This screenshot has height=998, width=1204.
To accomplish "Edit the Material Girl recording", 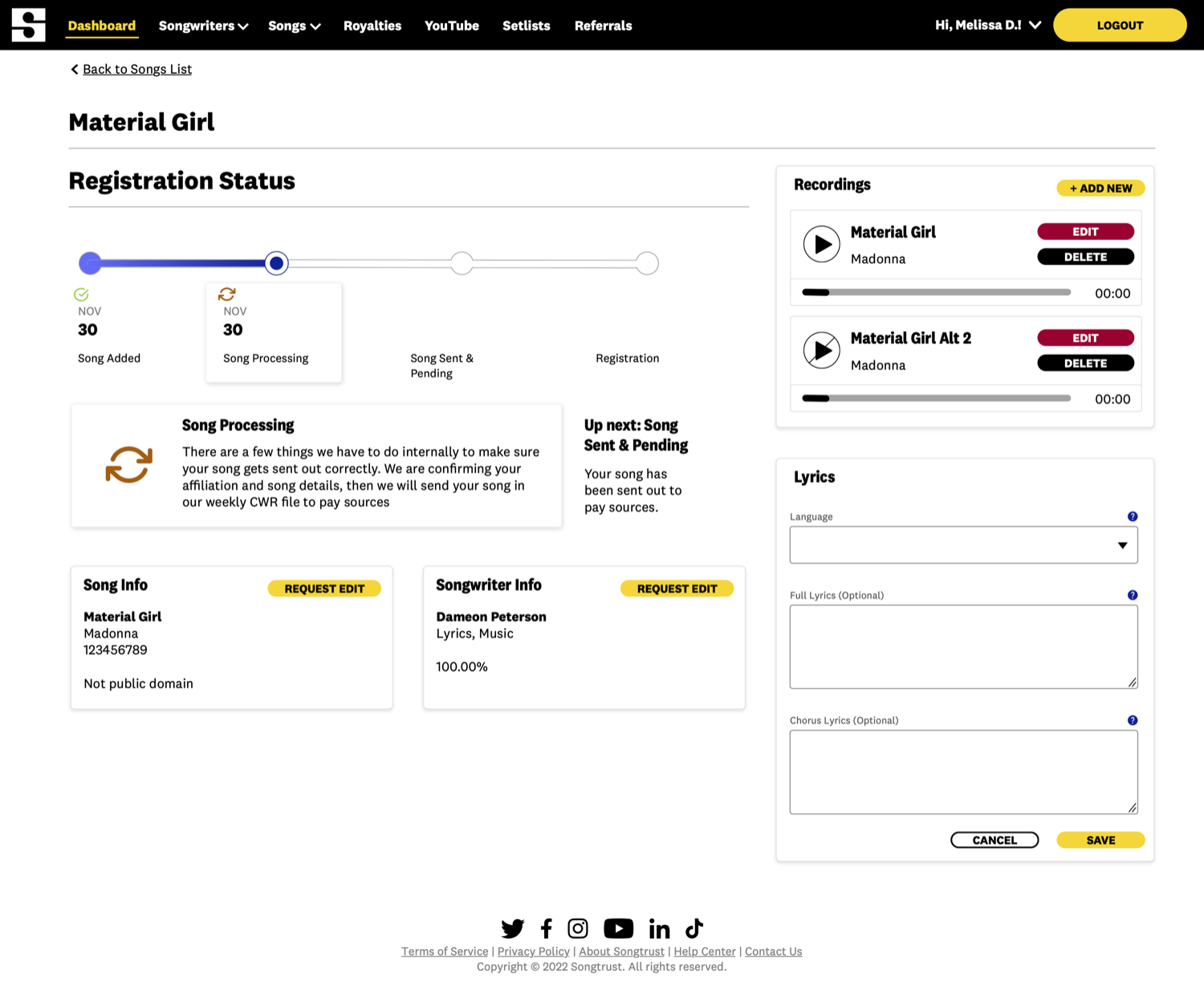I will tap(1085, 231).
